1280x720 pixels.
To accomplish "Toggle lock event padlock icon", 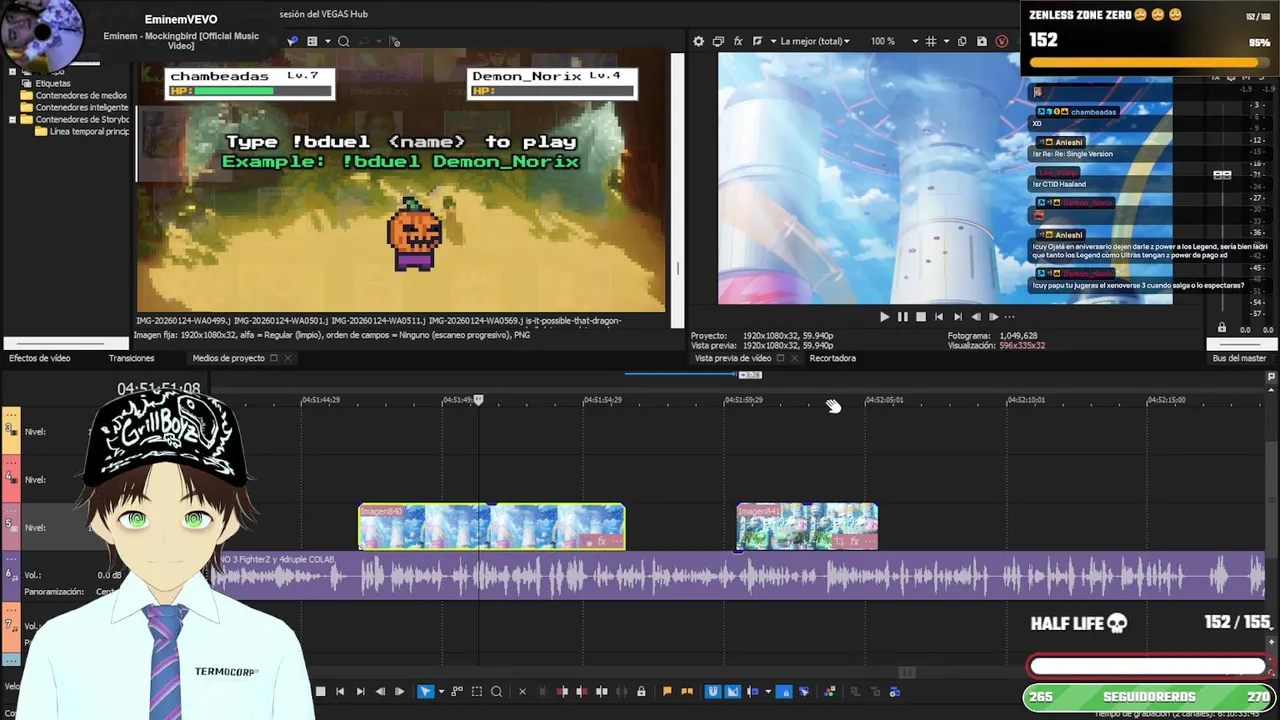I will [x=641, y=691].
